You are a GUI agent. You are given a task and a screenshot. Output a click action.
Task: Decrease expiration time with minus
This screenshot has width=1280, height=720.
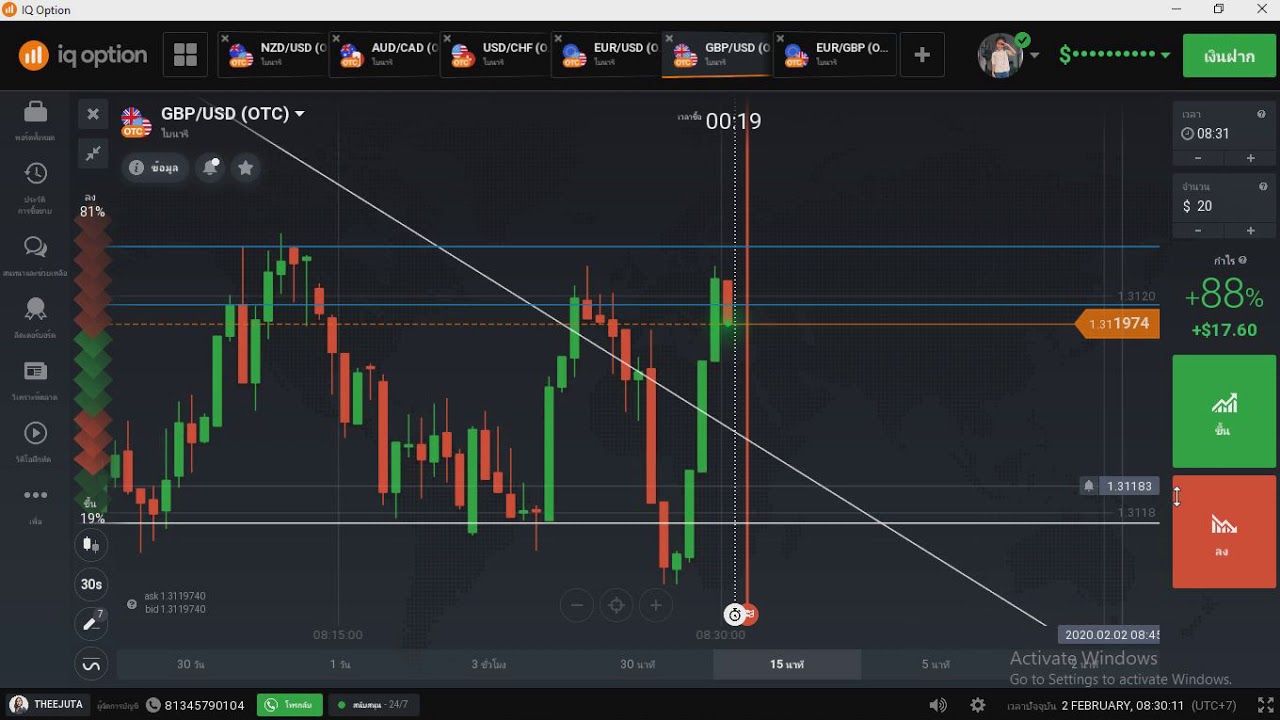[1199, 159]
